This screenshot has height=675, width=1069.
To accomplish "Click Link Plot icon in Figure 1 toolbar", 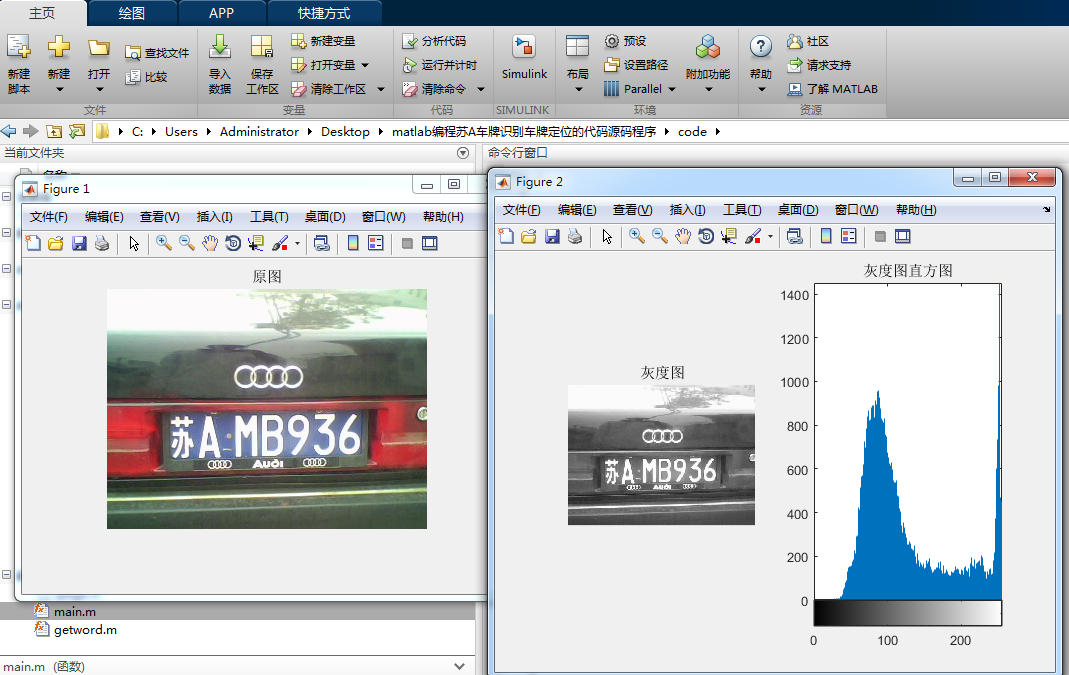I will [x=322, y=243].
